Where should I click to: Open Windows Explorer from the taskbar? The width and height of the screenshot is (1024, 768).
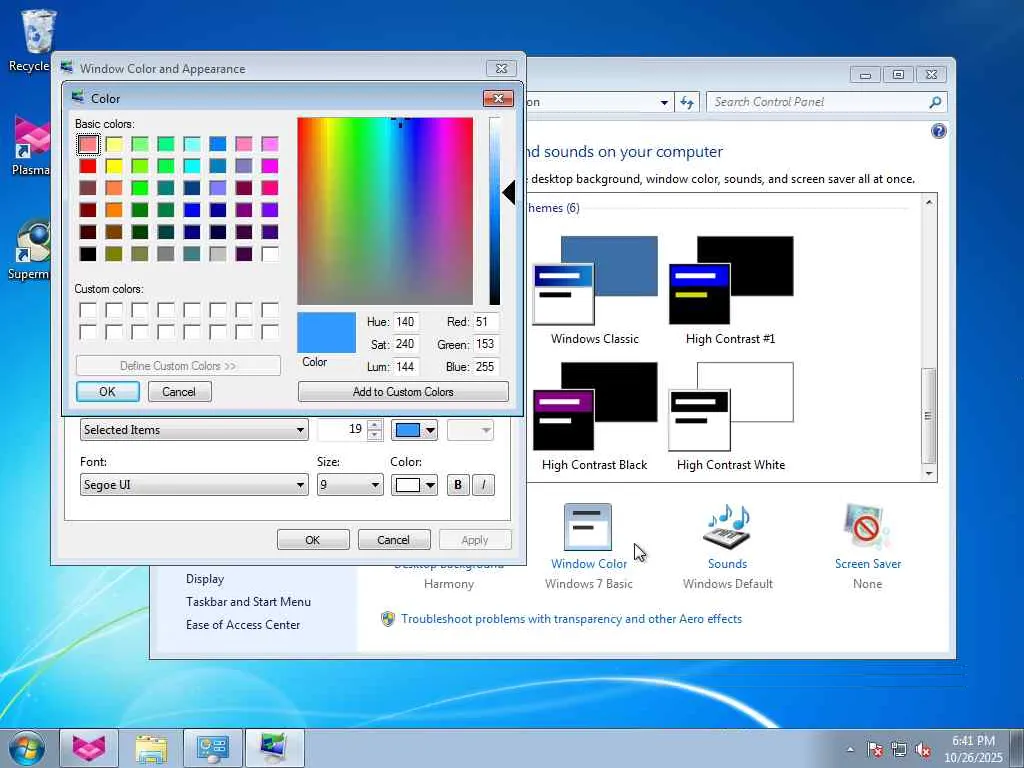[x=151, y=748]
